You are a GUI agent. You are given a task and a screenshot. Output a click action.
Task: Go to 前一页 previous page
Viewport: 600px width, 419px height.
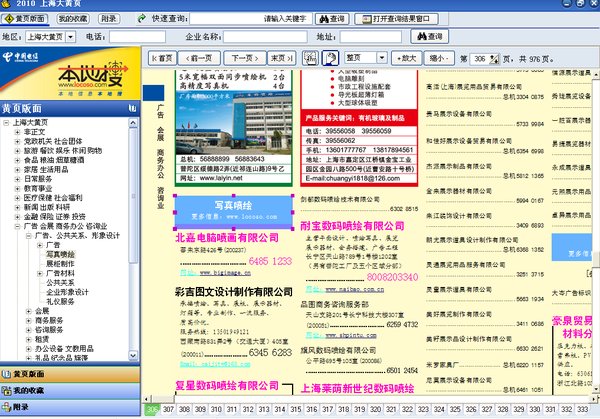(x=199, y=59)
